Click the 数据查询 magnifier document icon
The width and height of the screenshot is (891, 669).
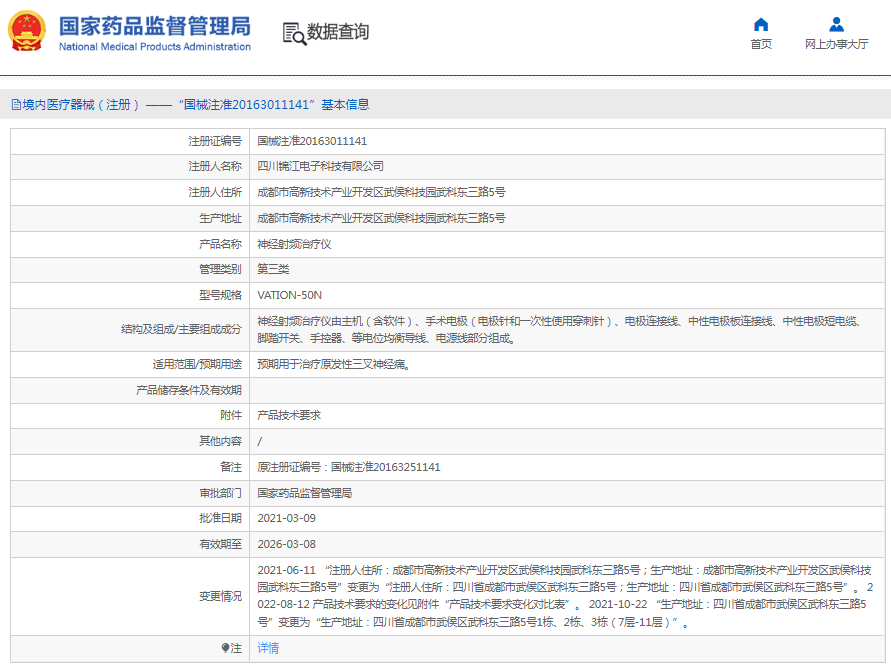tap(294, 33)
